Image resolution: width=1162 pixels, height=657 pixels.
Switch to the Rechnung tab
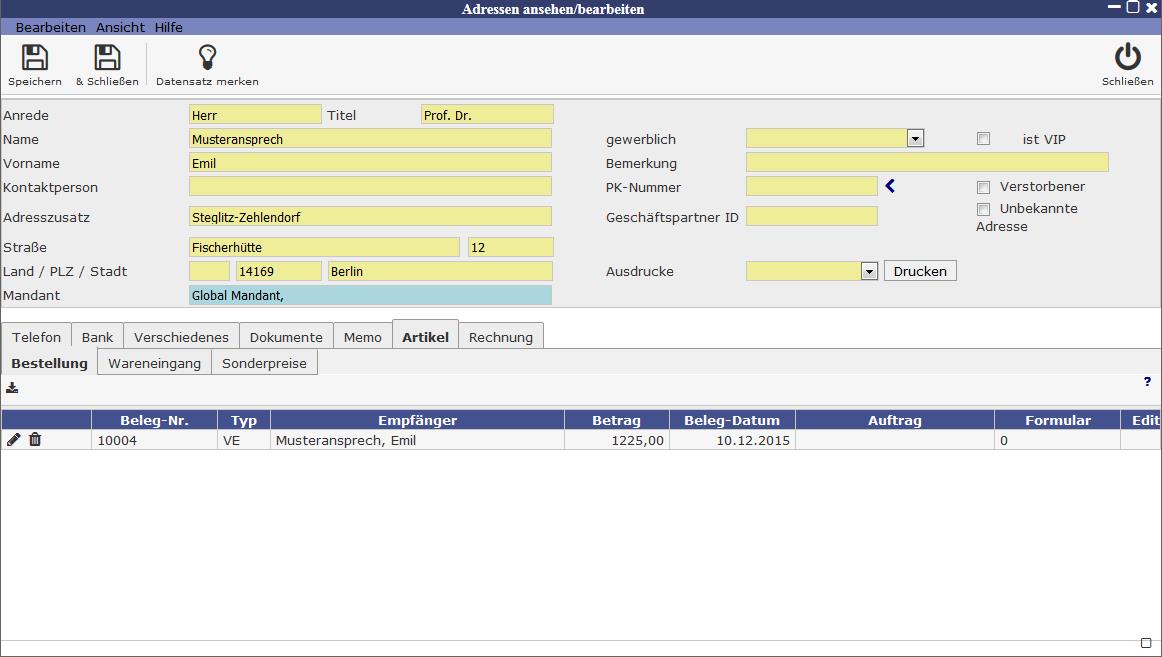(x=500, y=337)
